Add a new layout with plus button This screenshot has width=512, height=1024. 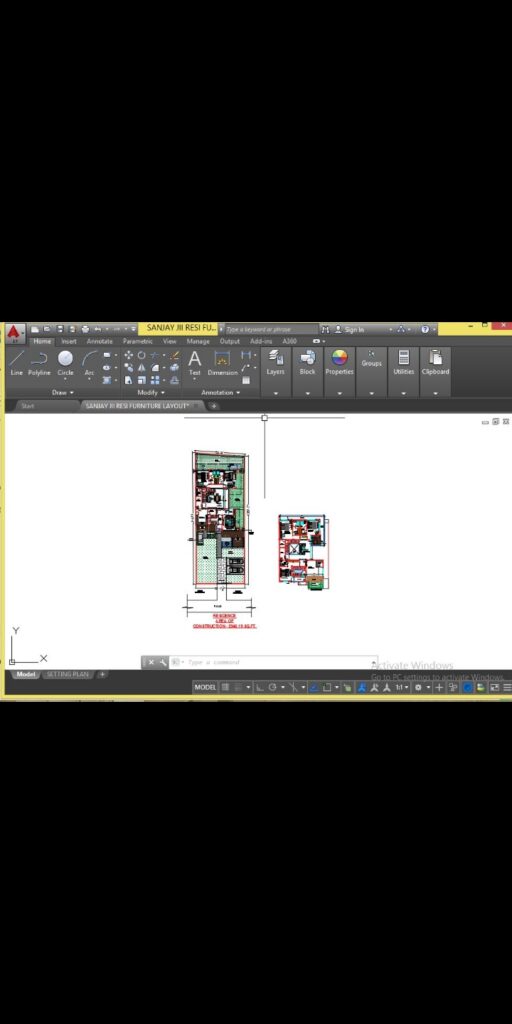[x=103, y=674]
